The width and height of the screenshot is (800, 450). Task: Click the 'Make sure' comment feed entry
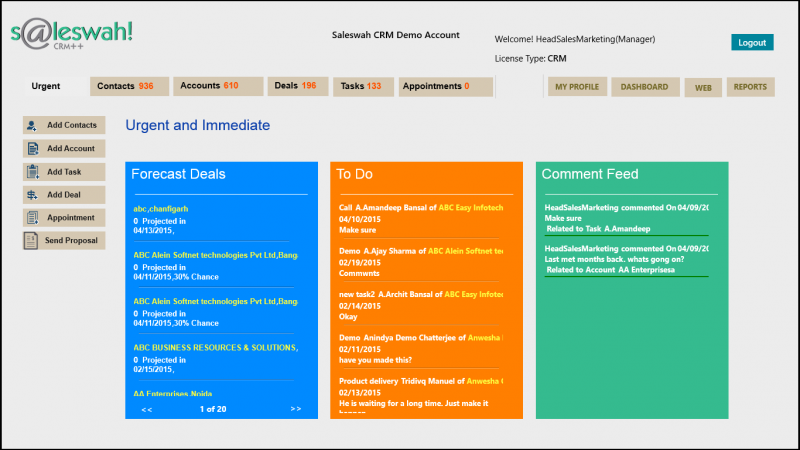click(563, 218)
